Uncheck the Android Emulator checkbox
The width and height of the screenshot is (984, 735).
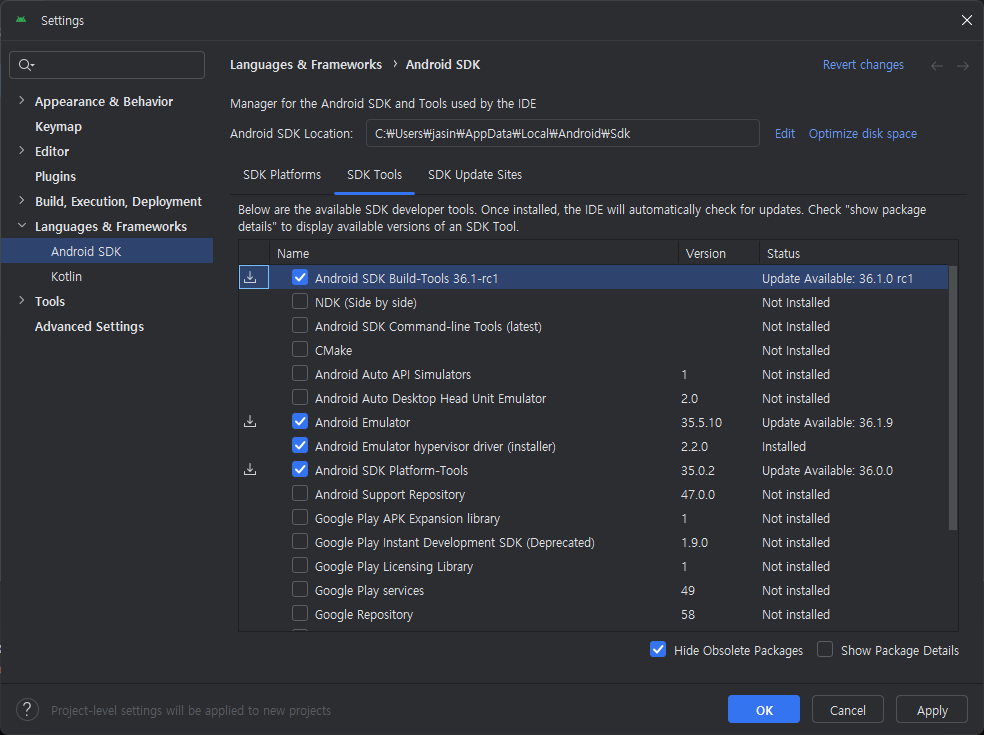(x=300, y=422)
